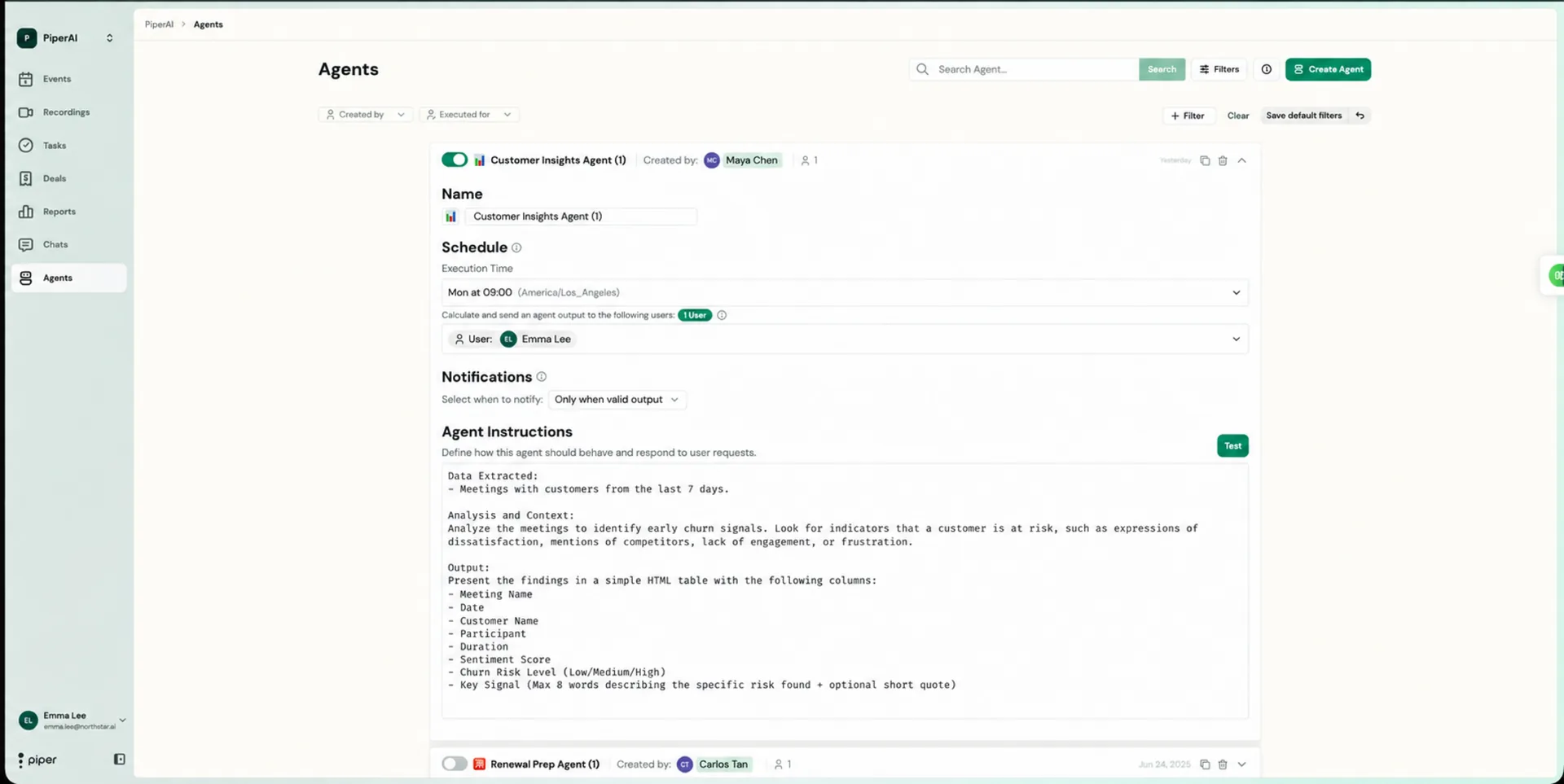Viewport: 1564px width, 784px height.
Task: Click the Test button
Action: [1232, 445]
